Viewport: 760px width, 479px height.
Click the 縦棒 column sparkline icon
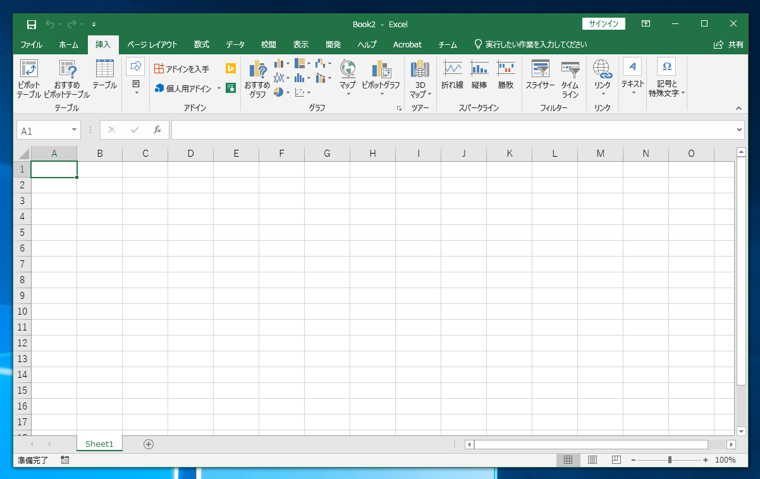[x=479, y=76]
